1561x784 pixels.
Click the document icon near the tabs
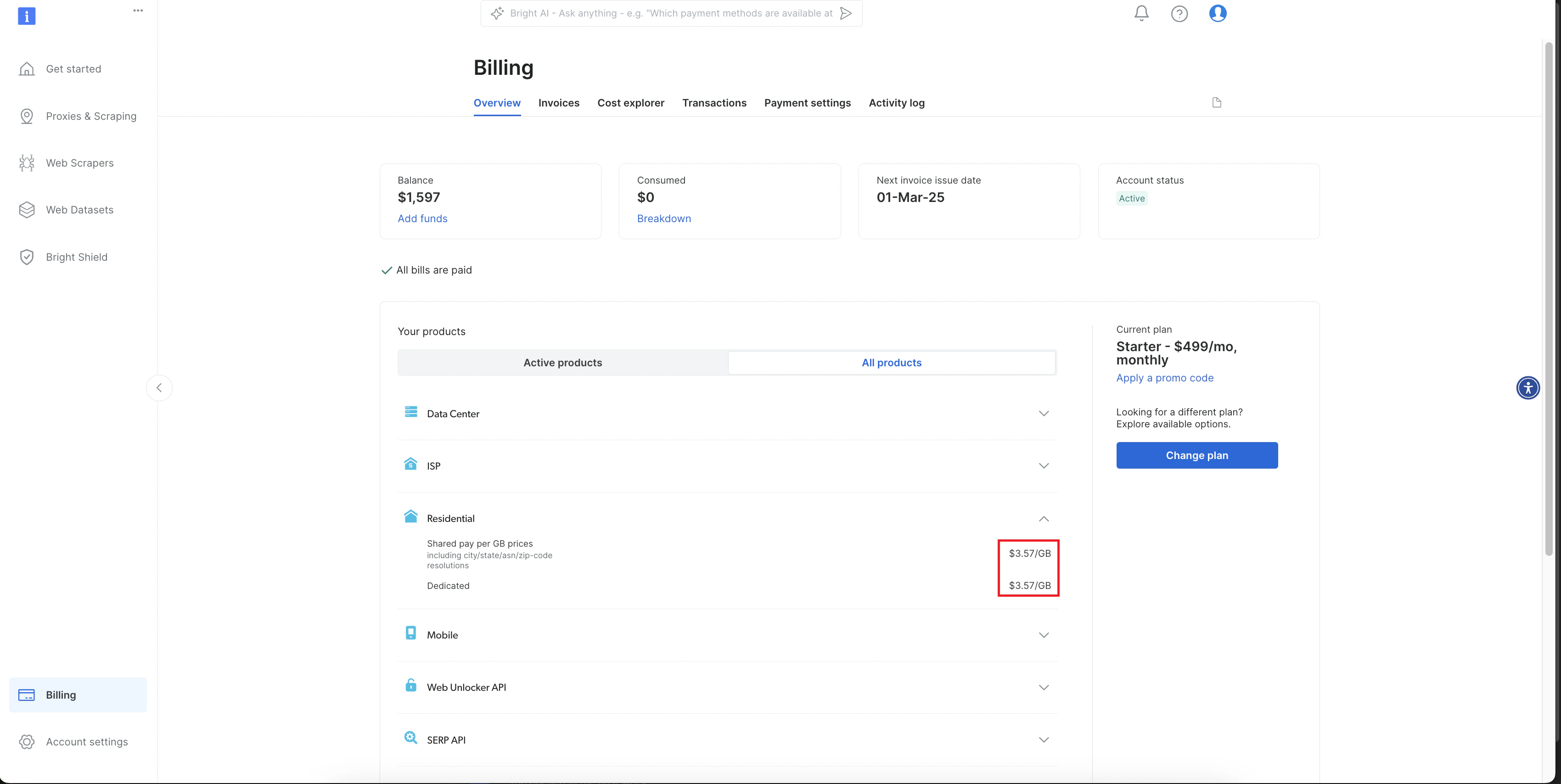1216,102
